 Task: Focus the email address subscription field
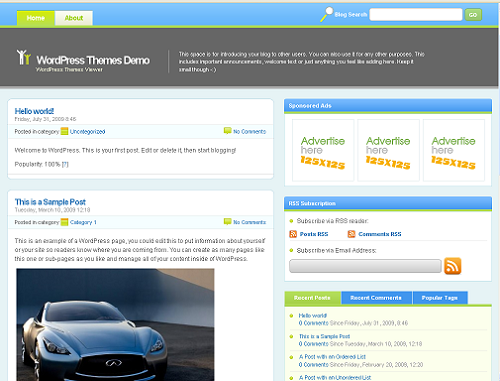(x=365, y=266)
